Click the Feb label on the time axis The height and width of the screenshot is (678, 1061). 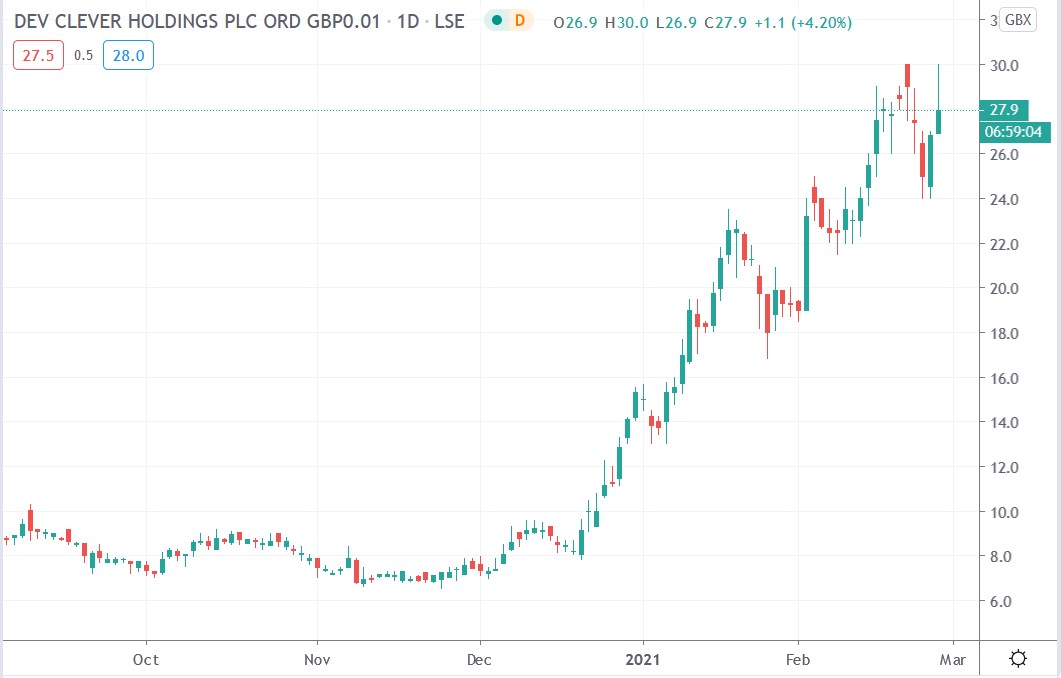pos(800,660)
